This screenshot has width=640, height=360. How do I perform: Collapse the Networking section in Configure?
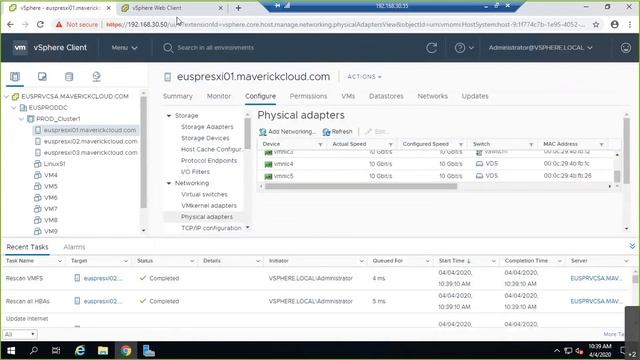point(169,183)
